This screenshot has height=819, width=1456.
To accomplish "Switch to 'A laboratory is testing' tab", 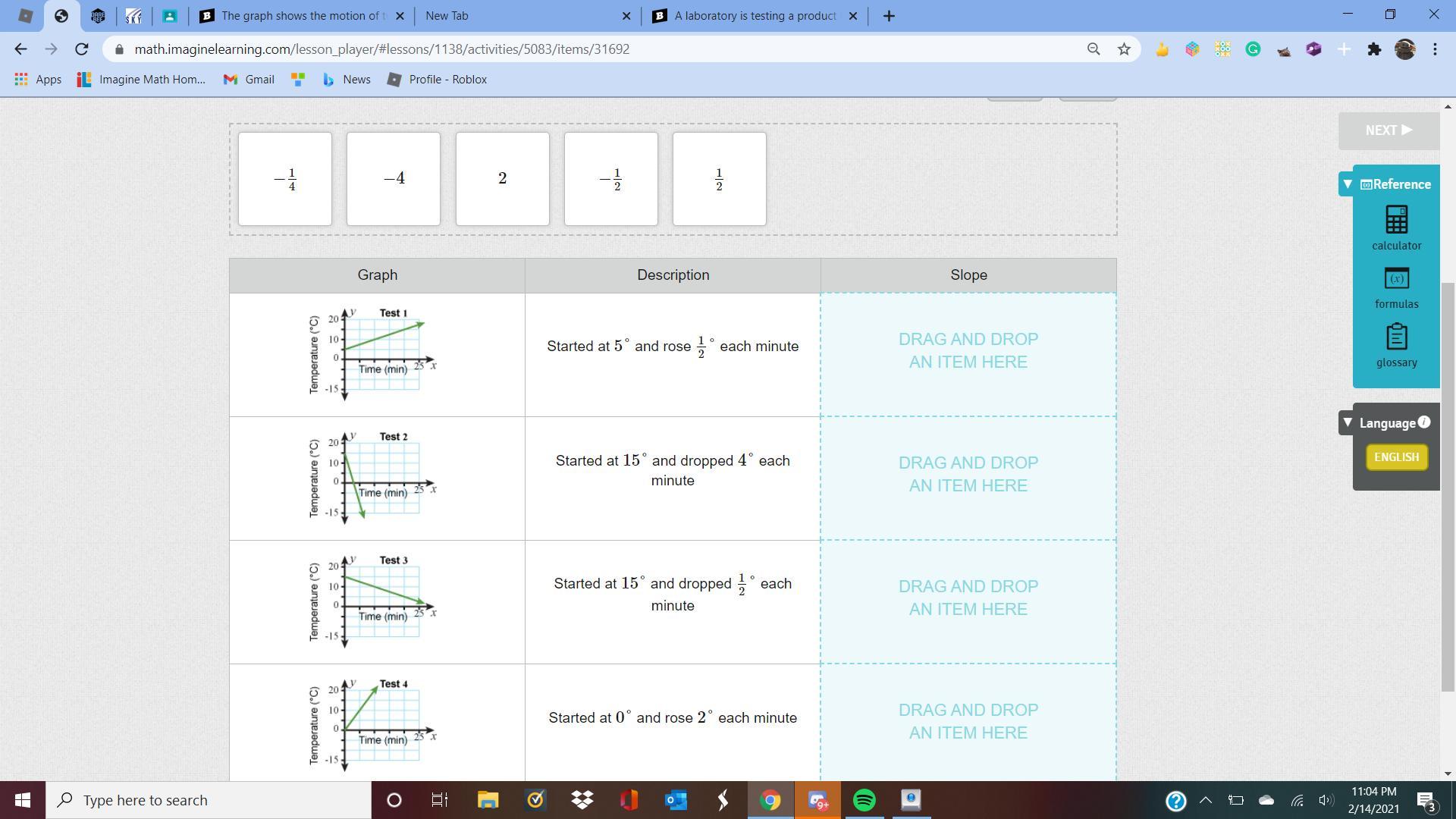I will [x=755, y=16].
